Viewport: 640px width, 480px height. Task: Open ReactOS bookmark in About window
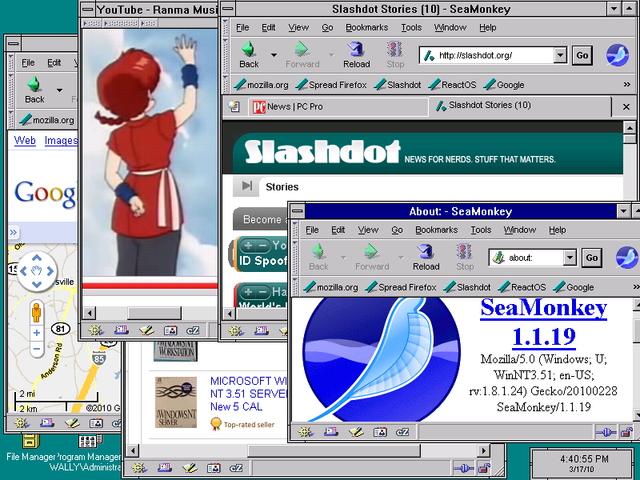[x=522, y=287]
